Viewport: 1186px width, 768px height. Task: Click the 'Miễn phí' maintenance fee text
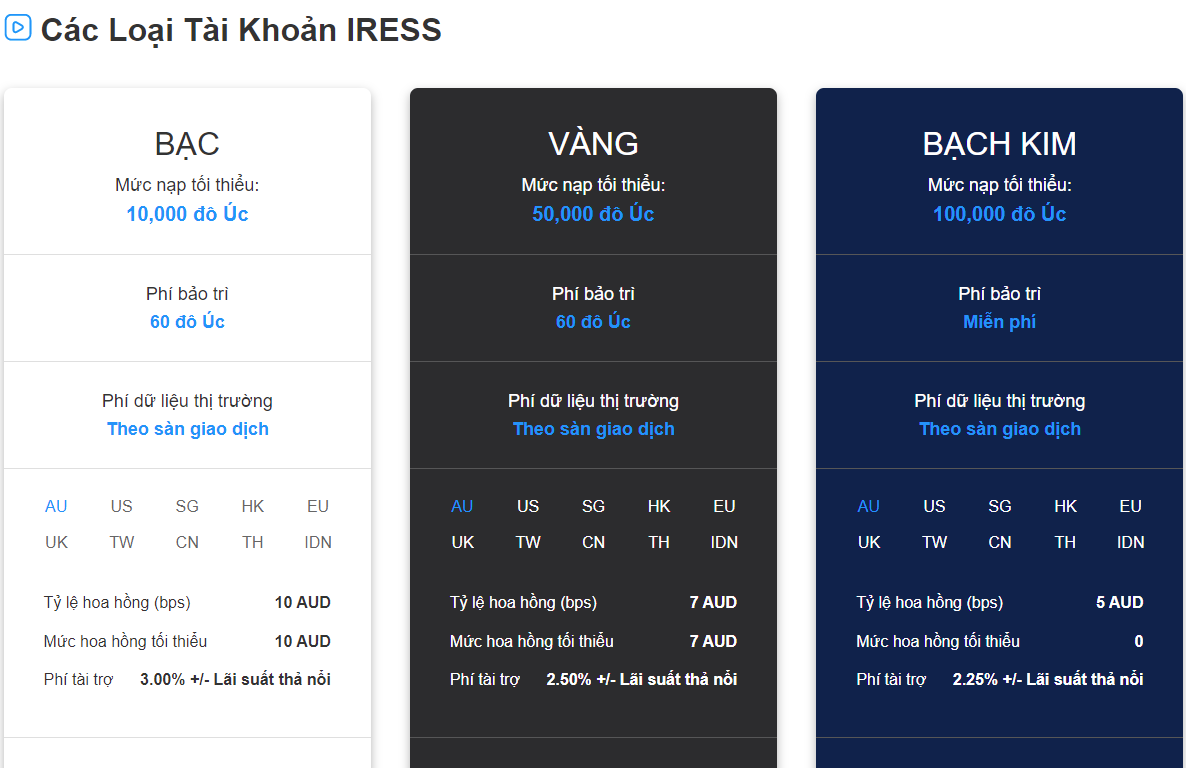[999, 322]
